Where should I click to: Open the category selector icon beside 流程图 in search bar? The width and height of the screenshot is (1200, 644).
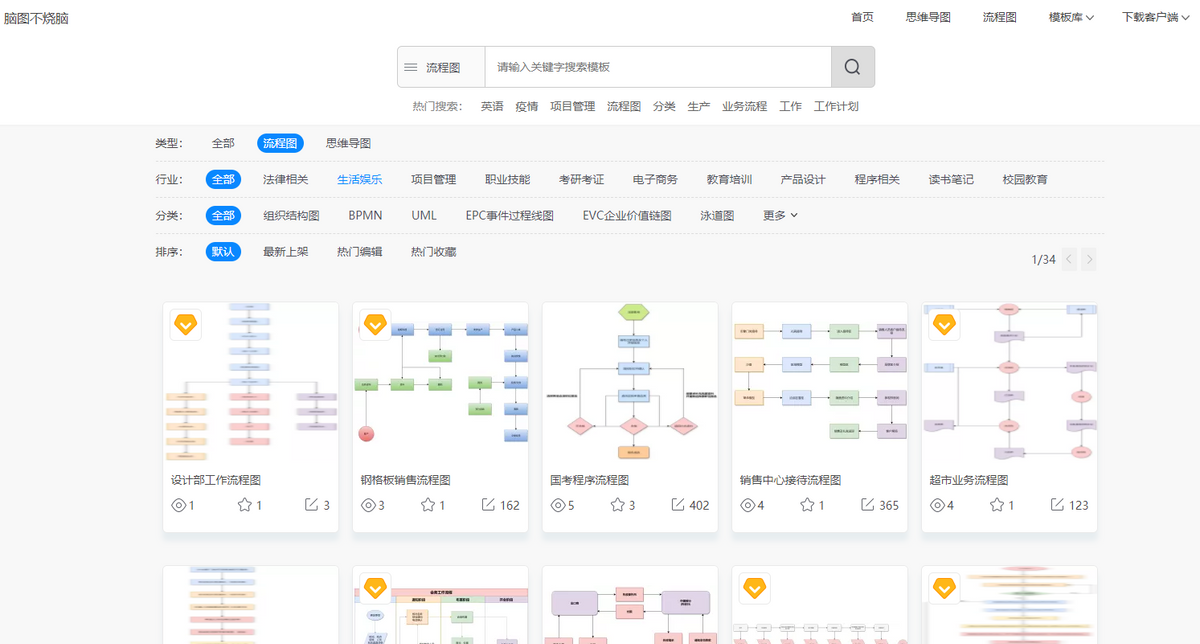coord(411,66)
